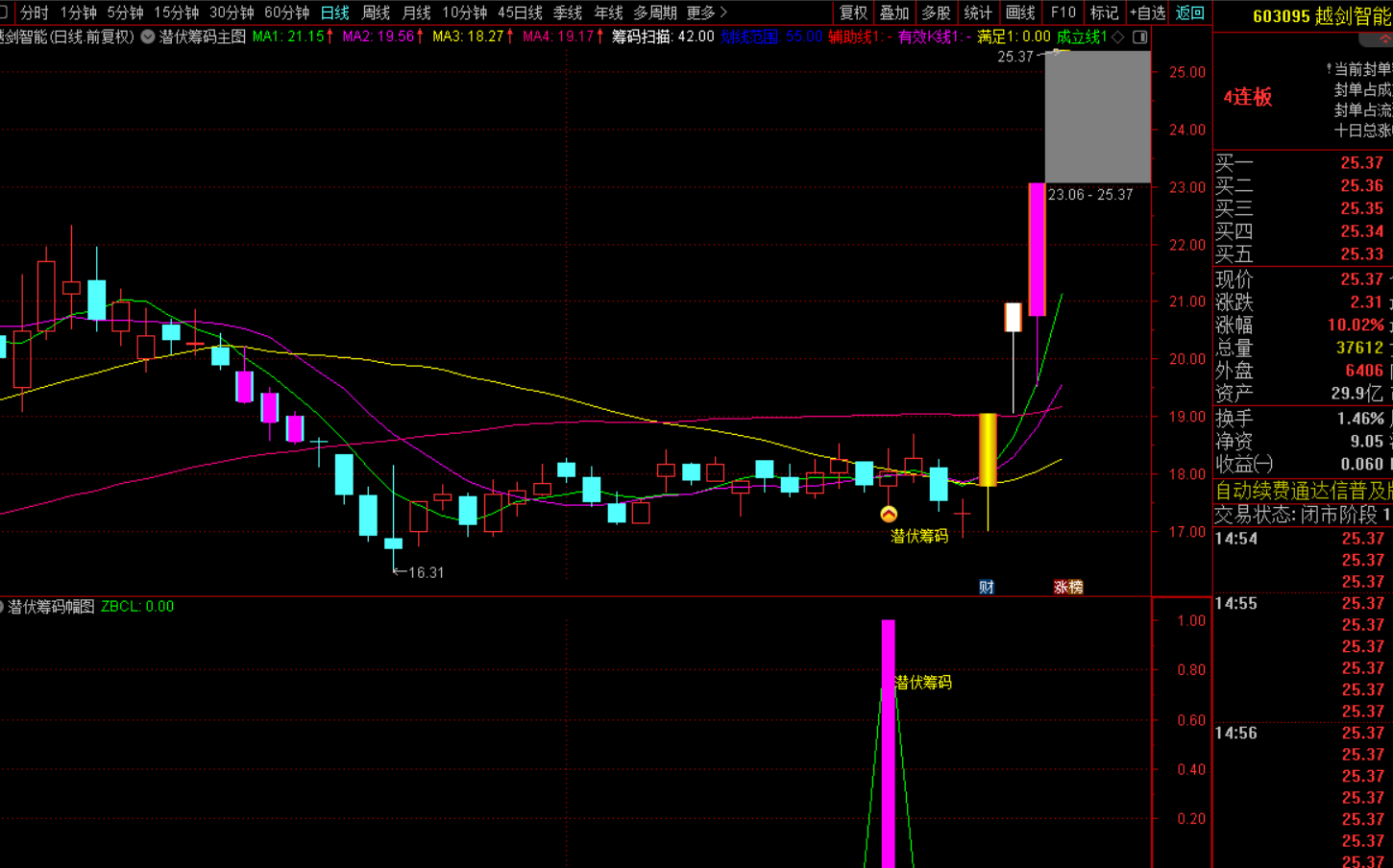Open the 潜伏筹码幅图 sub-indicator title
Viewport: 1393px width, 868px height.
coord(51,606)
